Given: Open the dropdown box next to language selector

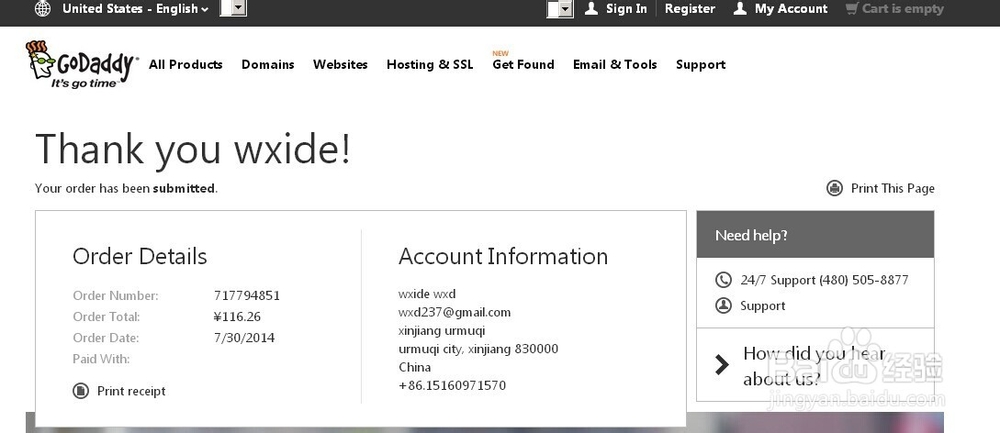Looking at the screenshot, I should (233, 8).
